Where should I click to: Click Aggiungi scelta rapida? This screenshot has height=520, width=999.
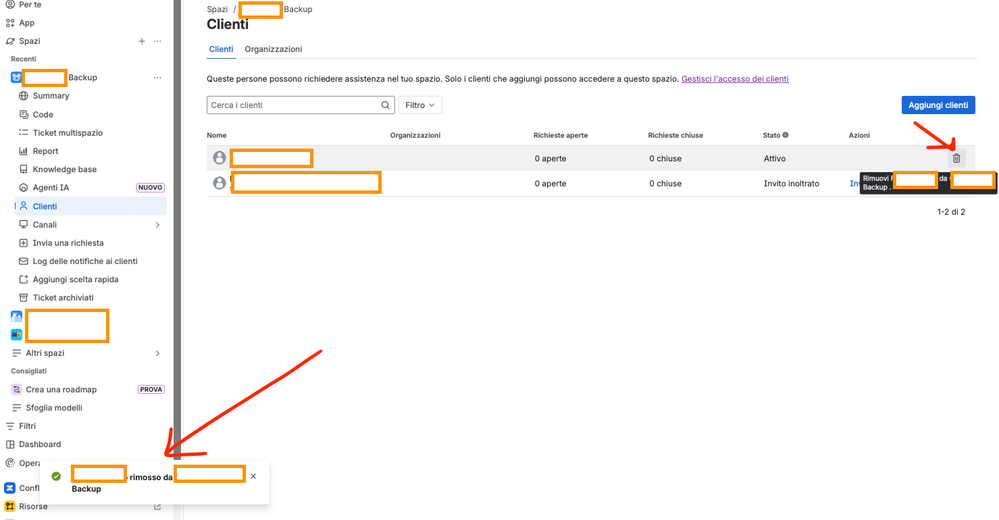pos(75,279)
